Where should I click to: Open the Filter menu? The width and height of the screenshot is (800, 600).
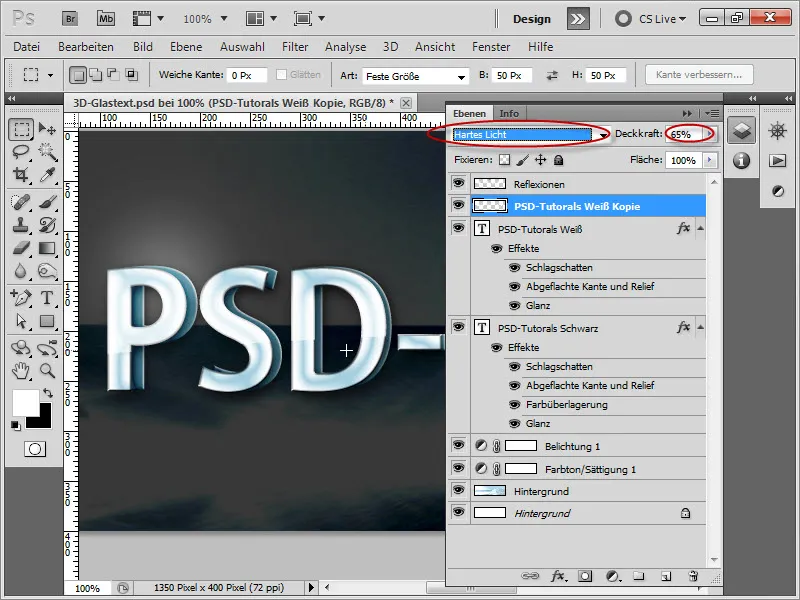click(295, 47)
